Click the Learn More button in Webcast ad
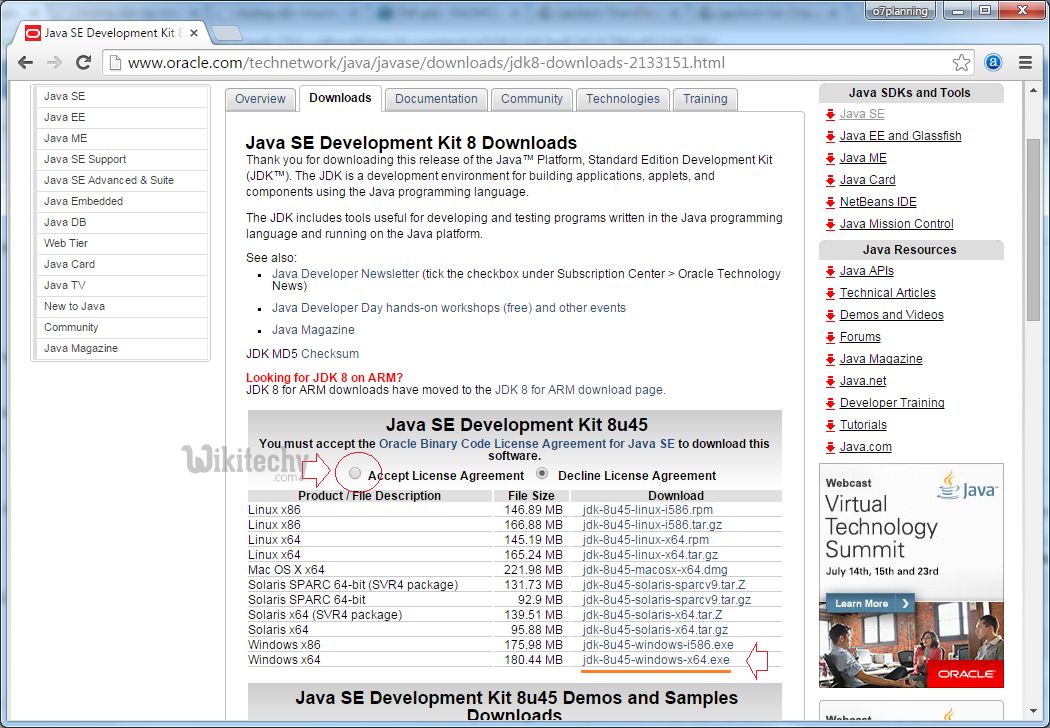The width and height of the screenshot is (1050, 728). (868, 603)
